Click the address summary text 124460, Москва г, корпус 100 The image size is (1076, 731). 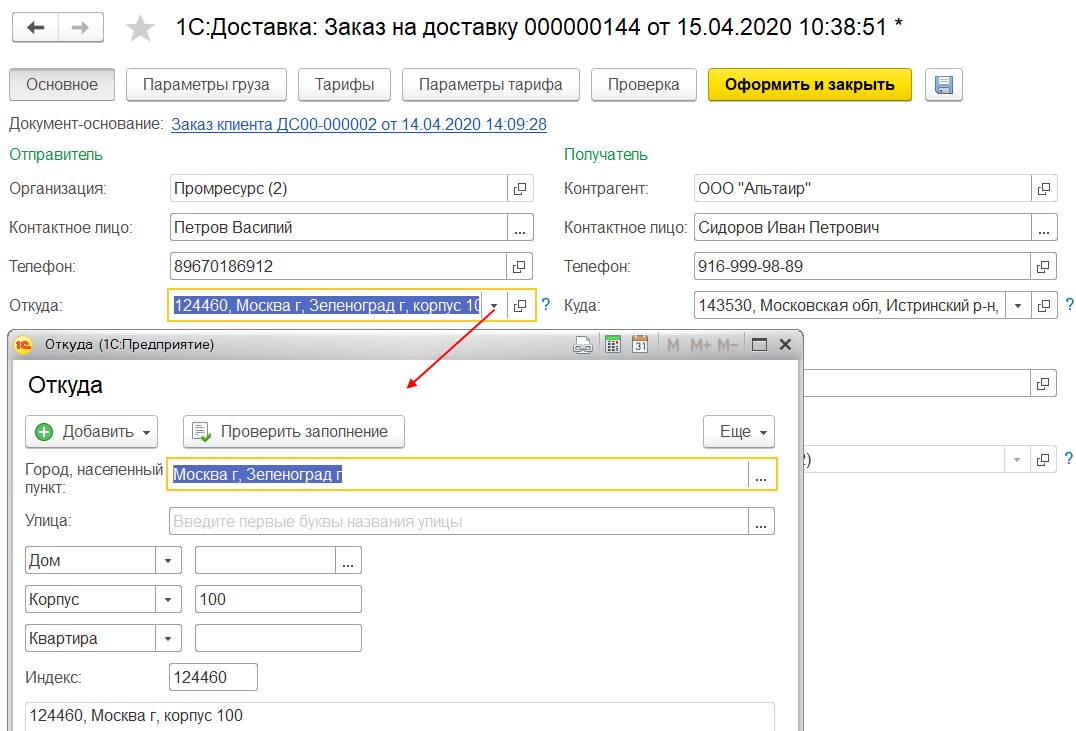[x=136, y=715]
